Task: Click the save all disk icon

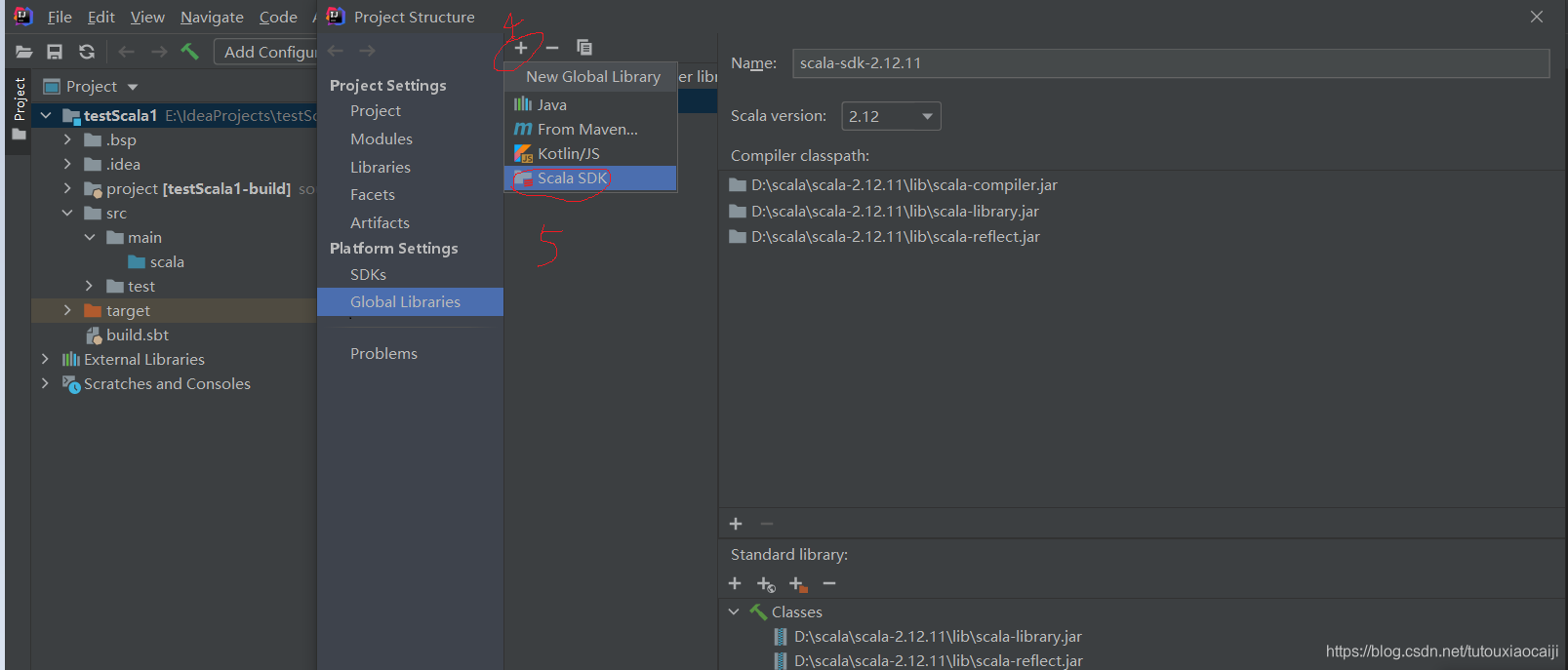Action: coord(55,52)
